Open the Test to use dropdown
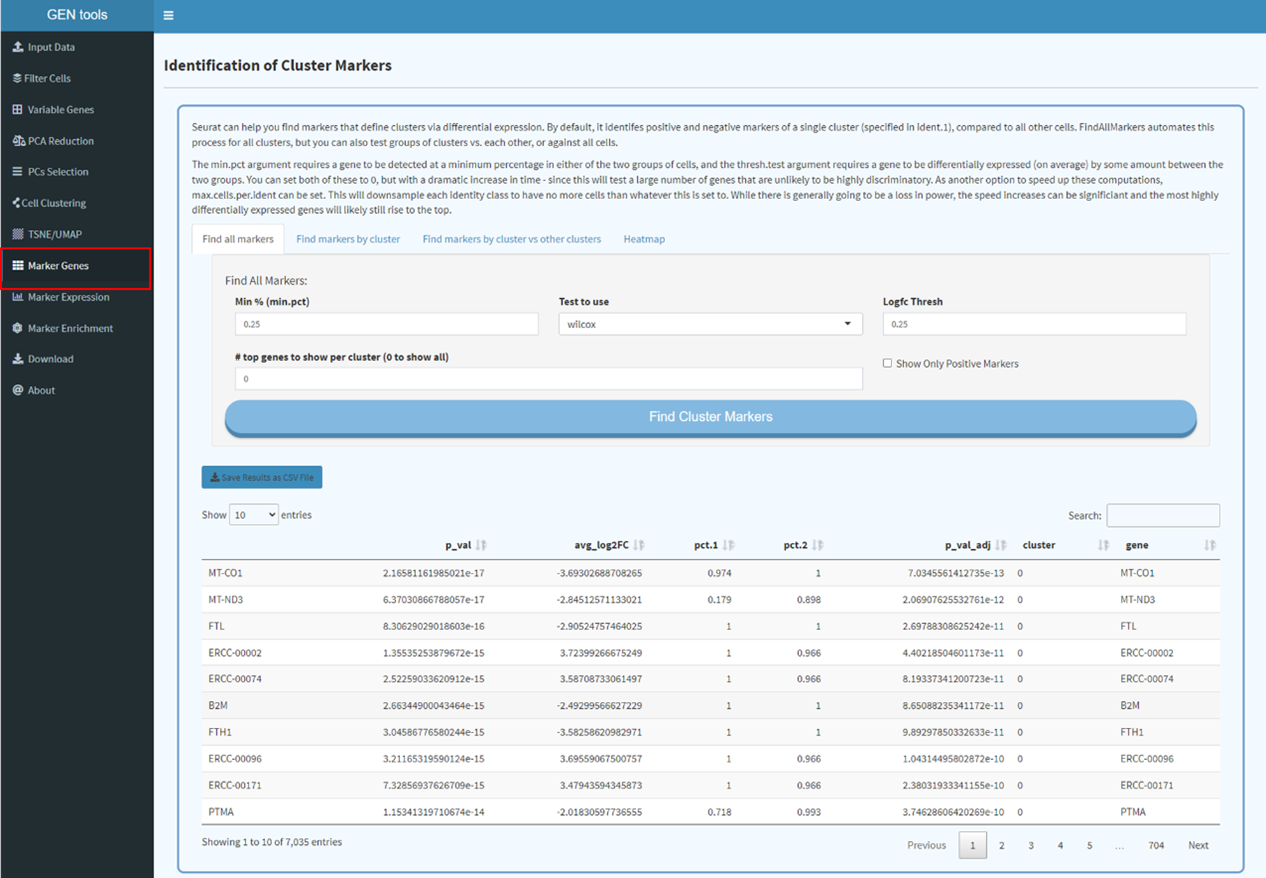 point(710,324)
